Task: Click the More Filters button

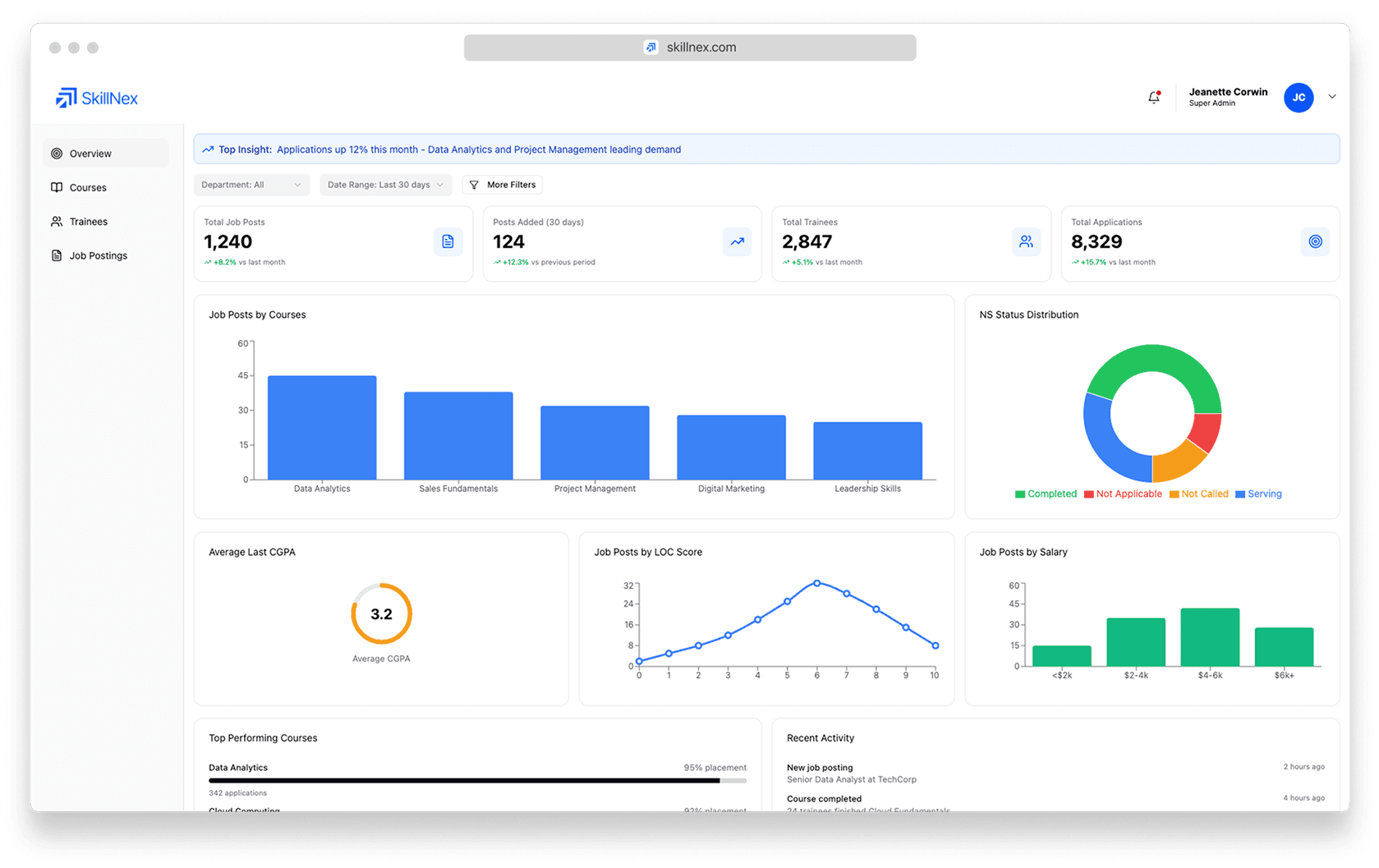Action: tap(503, 185)
